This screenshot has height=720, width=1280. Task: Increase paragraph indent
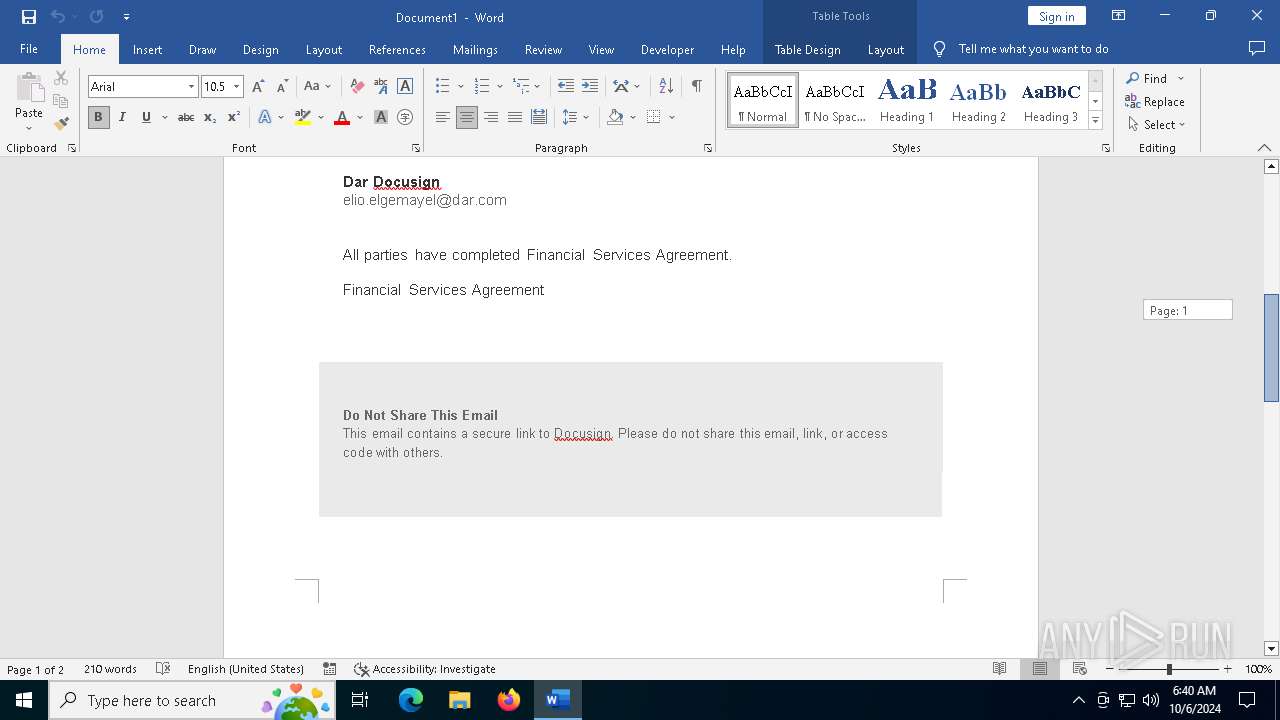(x=590, y=87)
